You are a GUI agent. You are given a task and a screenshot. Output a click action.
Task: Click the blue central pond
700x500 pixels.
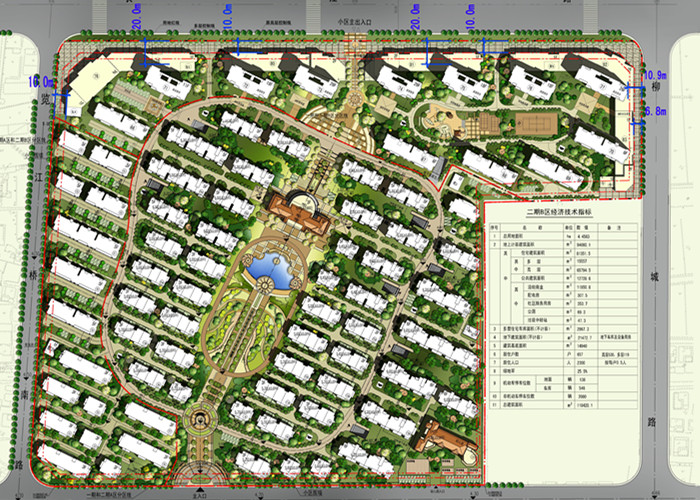(x=270, y=270)
